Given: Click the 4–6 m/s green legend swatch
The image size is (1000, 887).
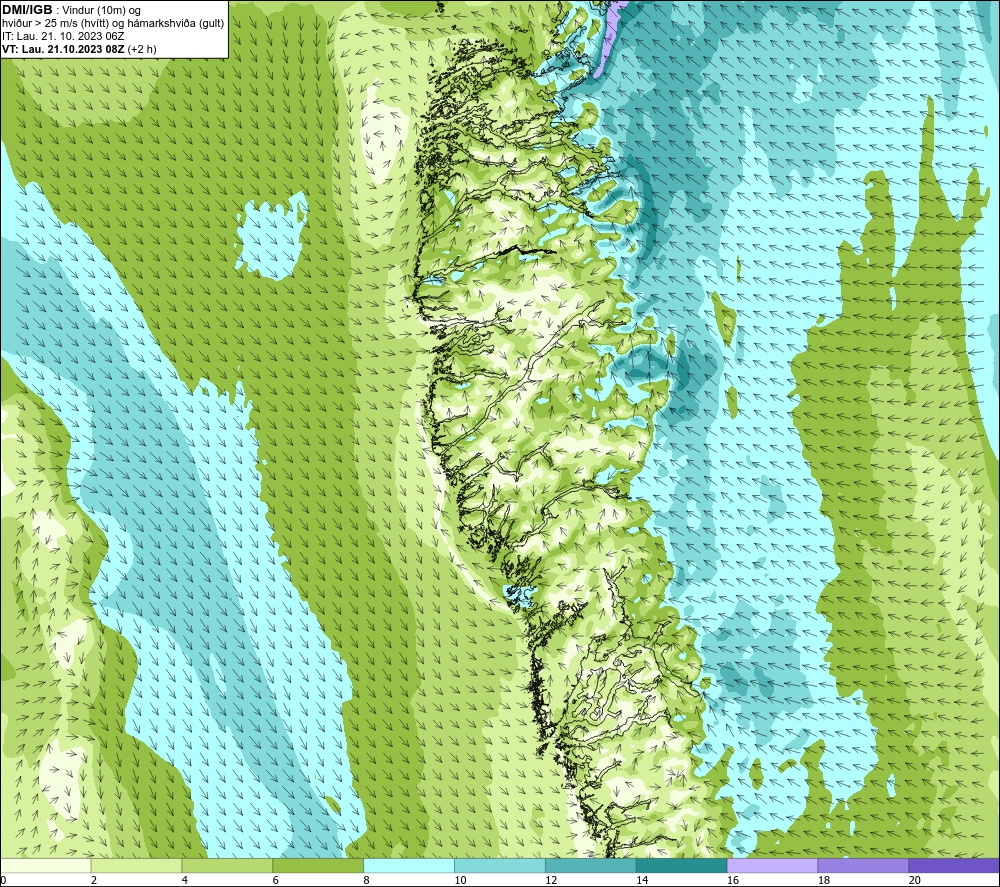Looking at the screenshot, I should point(227,865).
